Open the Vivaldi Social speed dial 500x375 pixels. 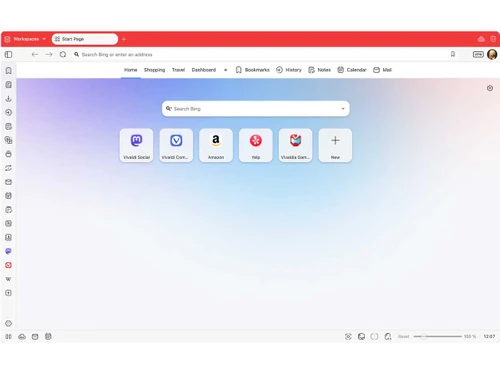coord(136,145)
